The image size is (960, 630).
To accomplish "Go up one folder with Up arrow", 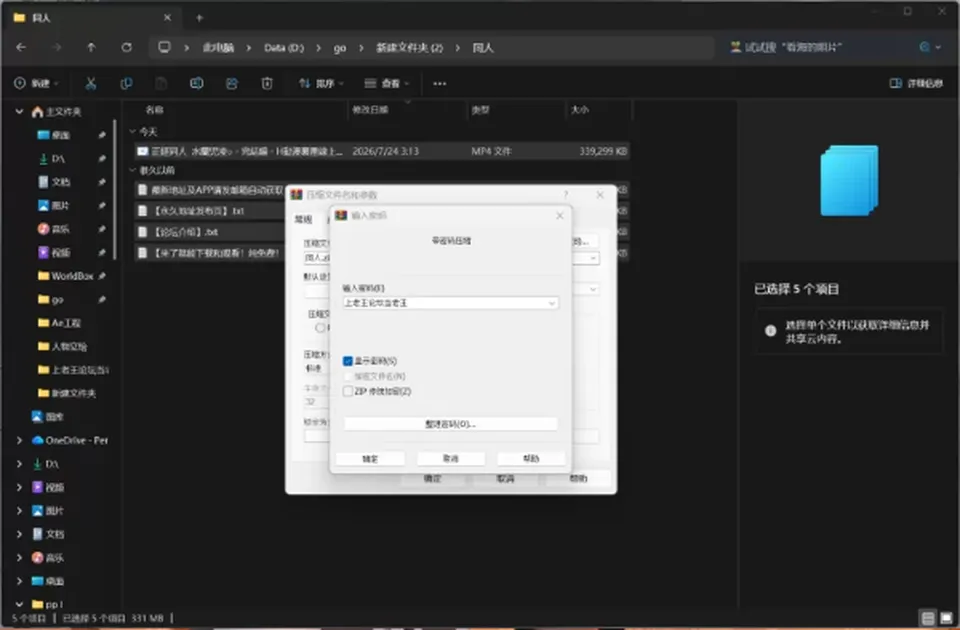I will [91, 47].
